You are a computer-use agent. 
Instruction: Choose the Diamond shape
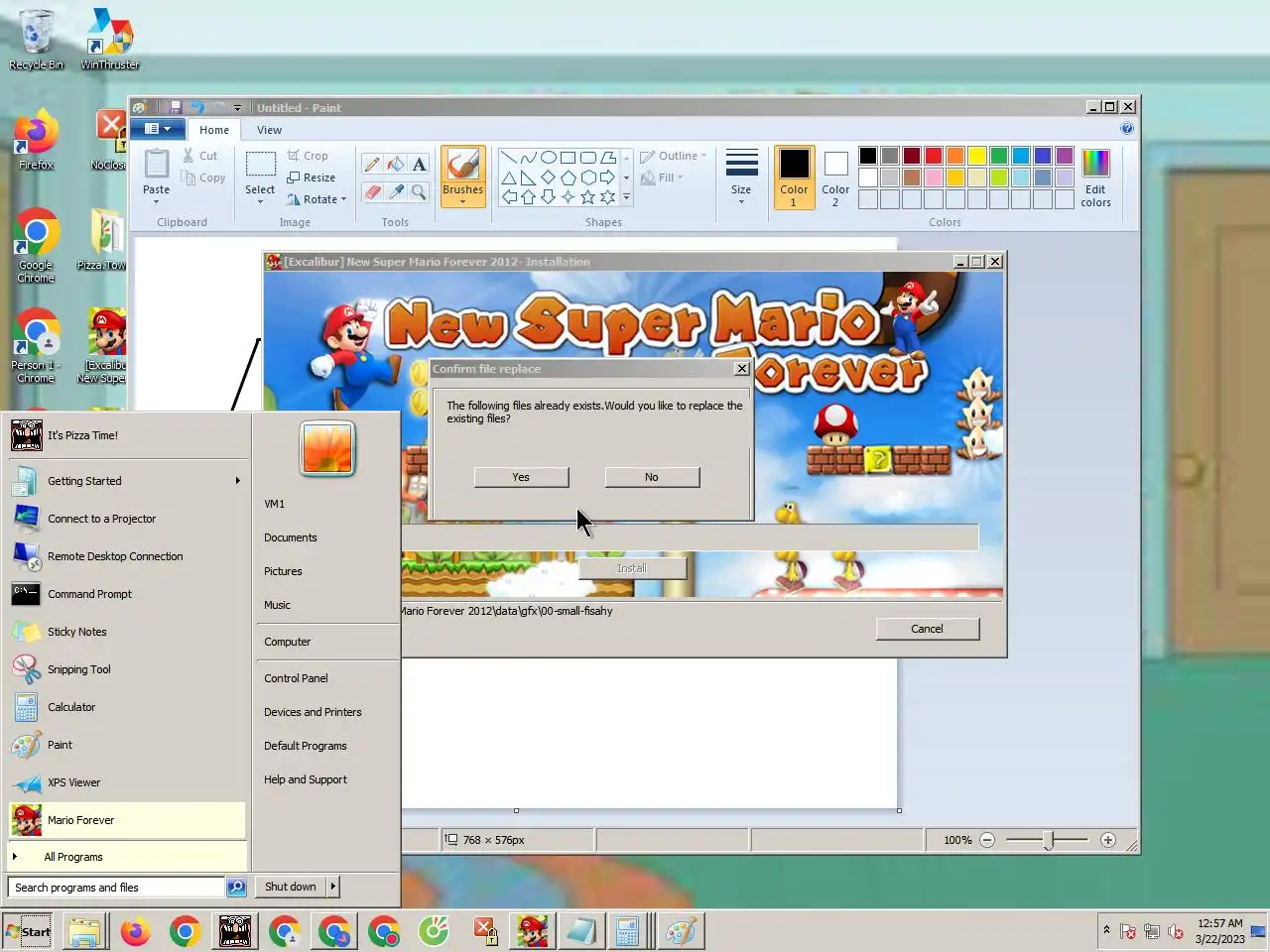[548, 178]
